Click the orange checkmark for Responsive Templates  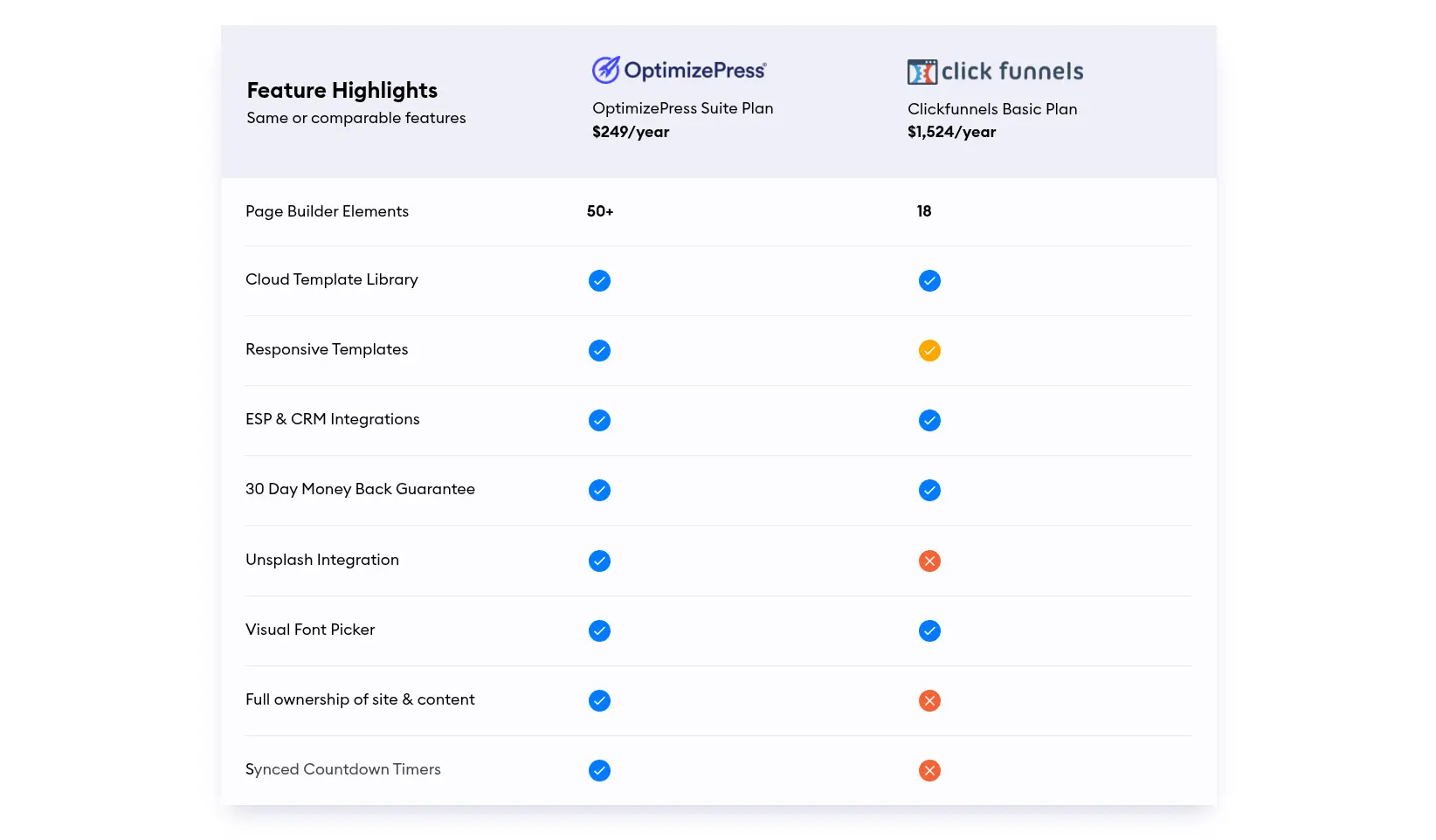pos(929,351)
